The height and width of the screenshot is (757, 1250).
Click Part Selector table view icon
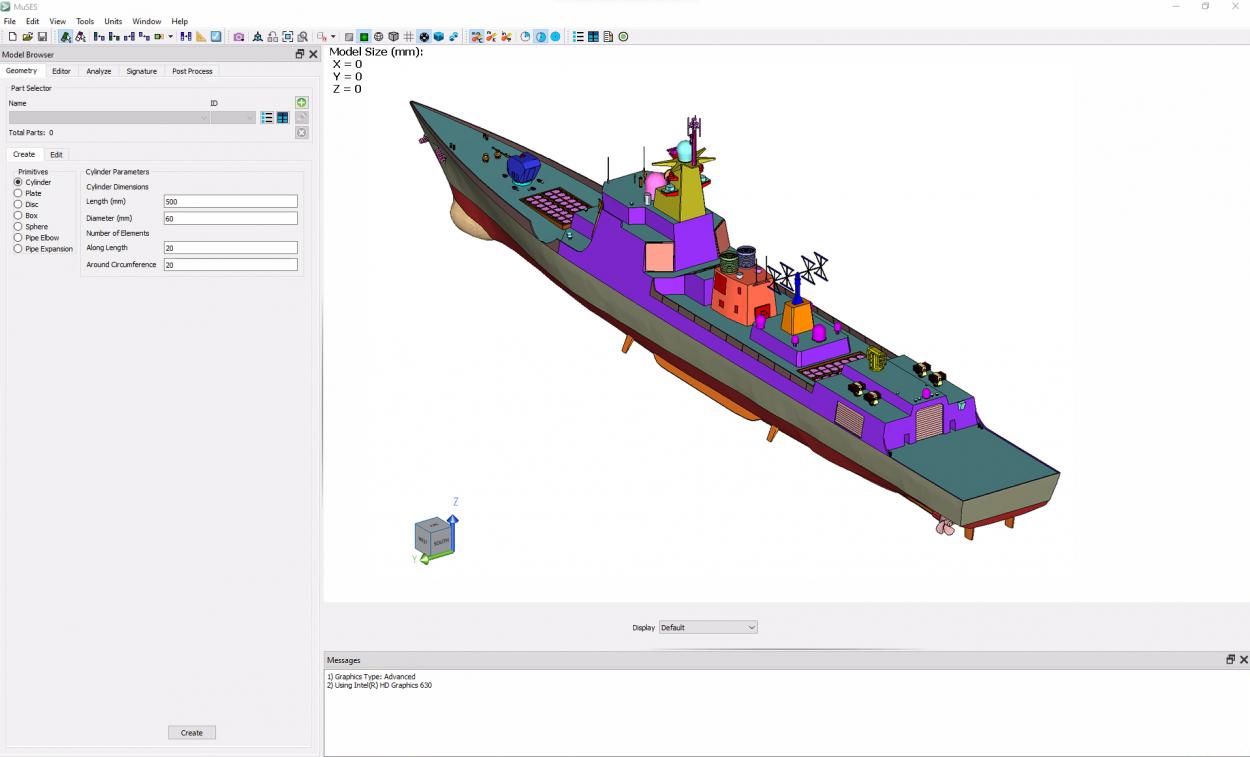[283, 118]
